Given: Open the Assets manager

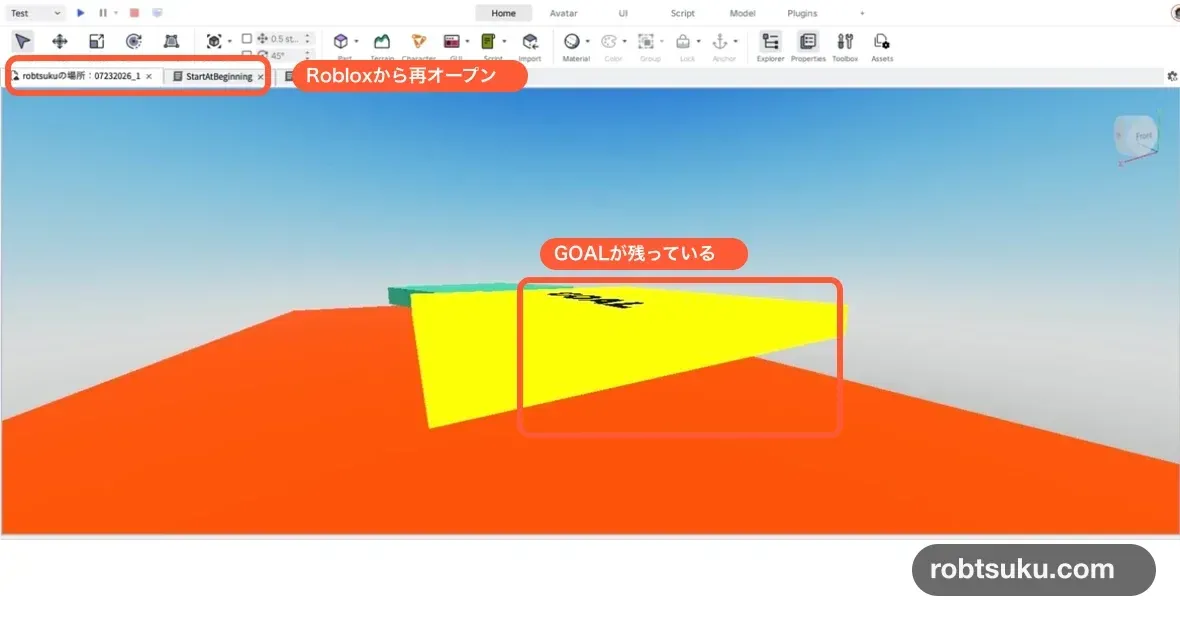Looking at the screenshot, I should (881, 41).
